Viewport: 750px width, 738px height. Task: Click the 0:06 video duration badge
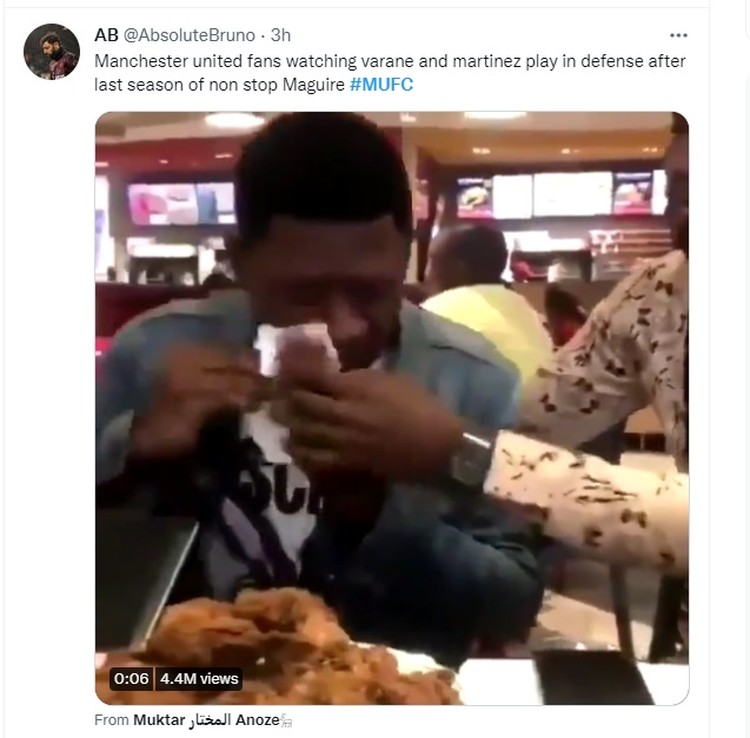(131, 679)
